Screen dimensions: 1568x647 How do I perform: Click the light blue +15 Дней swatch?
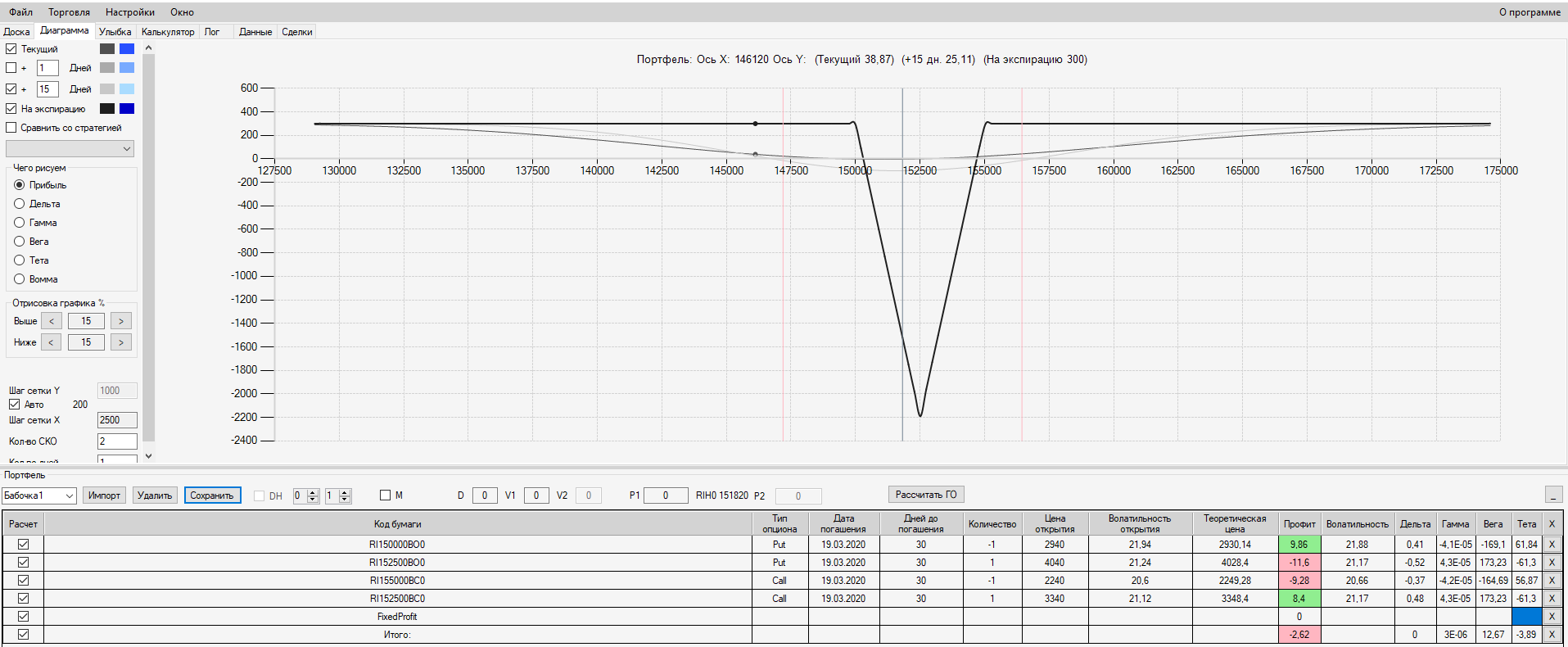(127, 88)
